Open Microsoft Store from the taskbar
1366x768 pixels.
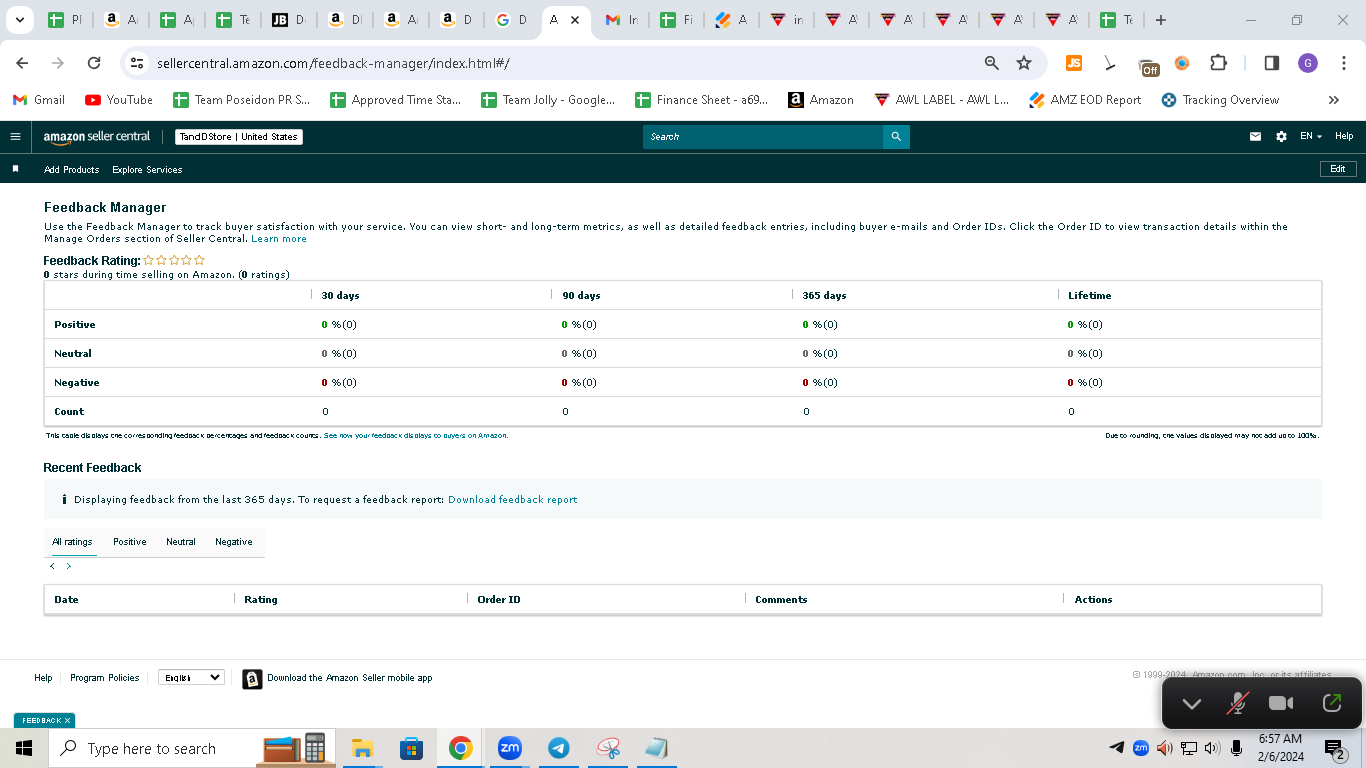[x=411, y=748]
